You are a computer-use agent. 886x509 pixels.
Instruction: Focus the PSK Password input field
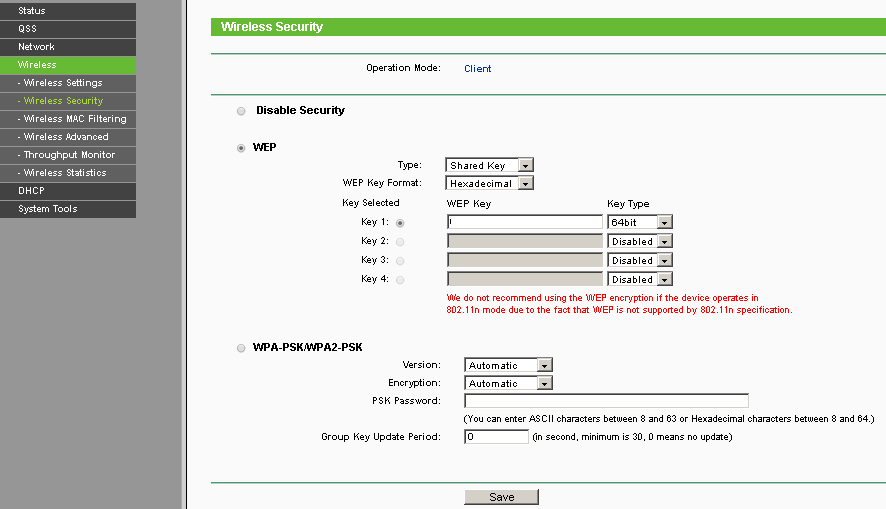[606, 401]
